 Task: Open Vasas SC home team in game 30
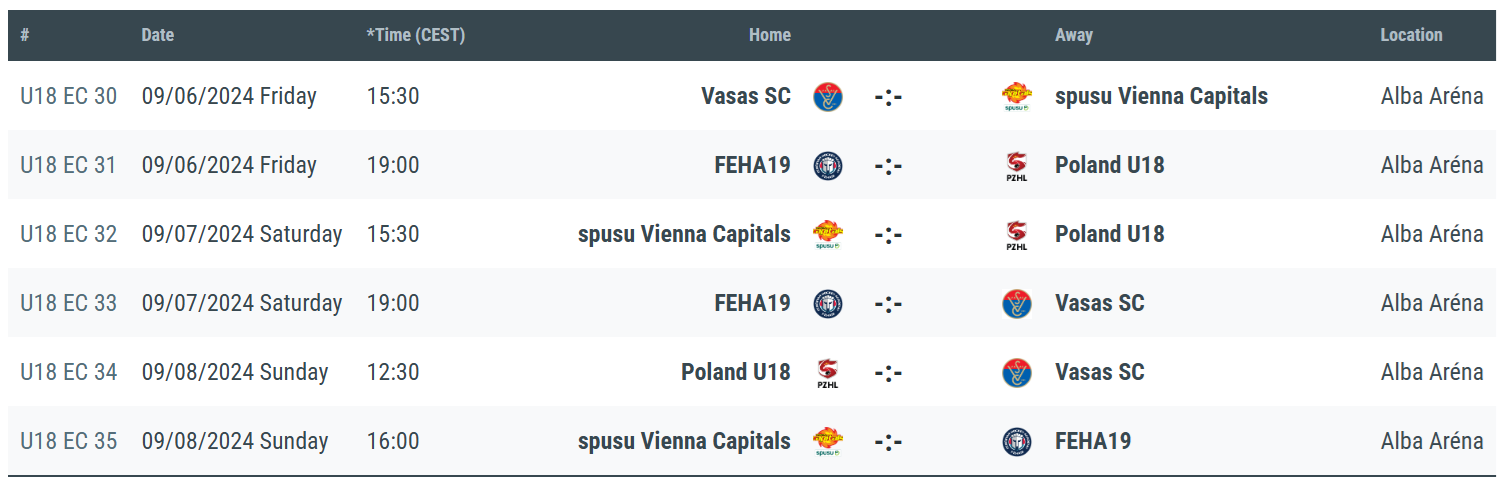(x=746, y=97)
